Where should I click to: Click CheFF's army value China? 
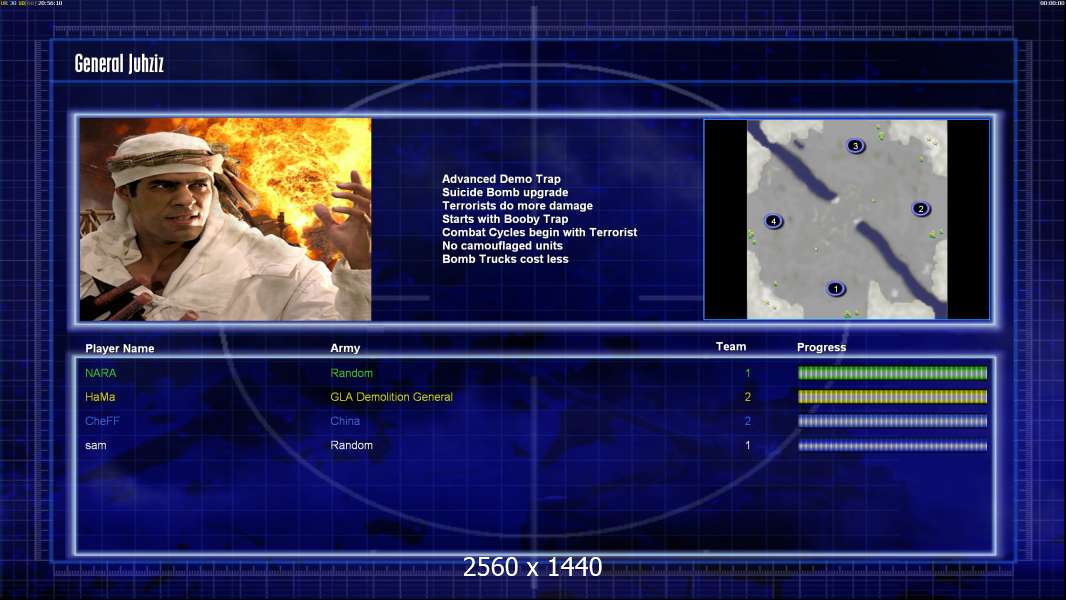point(345,421)
